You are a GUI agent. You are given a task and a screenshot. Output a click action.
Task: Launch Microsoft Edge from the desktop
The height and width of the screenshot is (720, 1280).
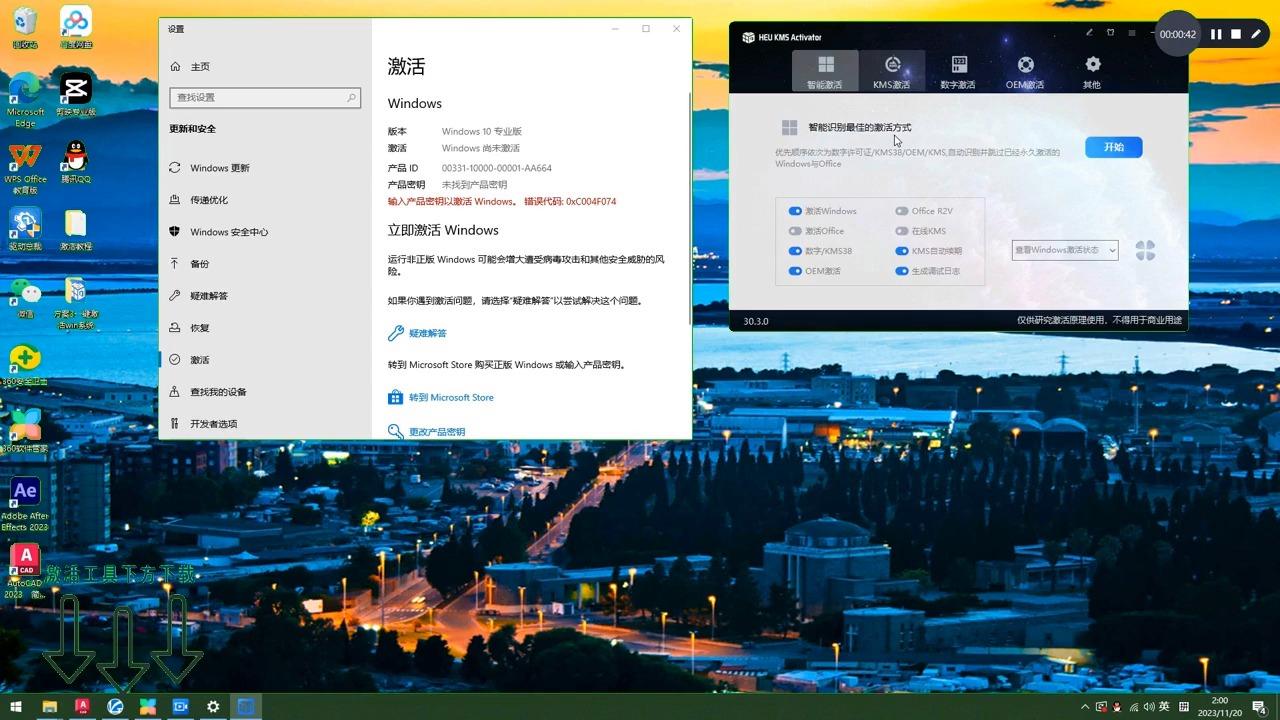pos(25,99)
